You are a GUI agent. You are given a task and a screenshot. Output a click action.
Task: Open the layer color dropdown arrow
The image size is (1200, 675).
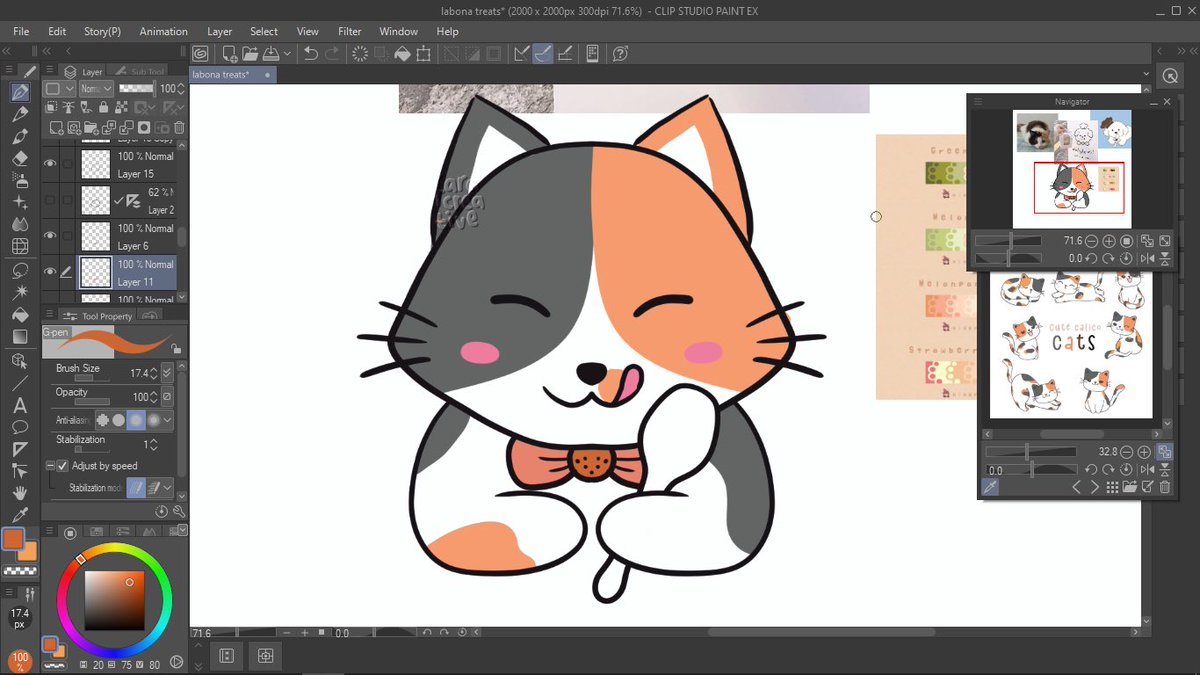[69, 89]
